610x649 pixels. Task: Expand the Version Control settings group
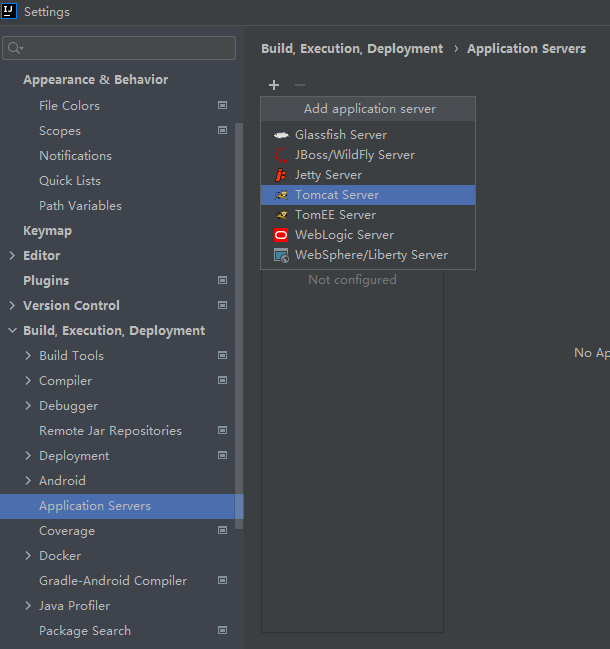click(x=12, y=306)
